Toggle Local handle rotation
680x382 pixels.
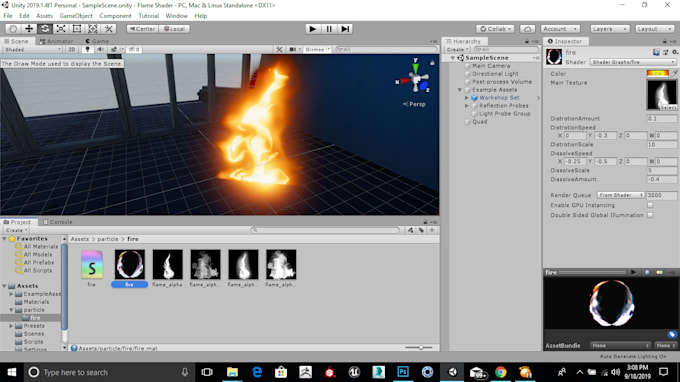pos(174,29)
